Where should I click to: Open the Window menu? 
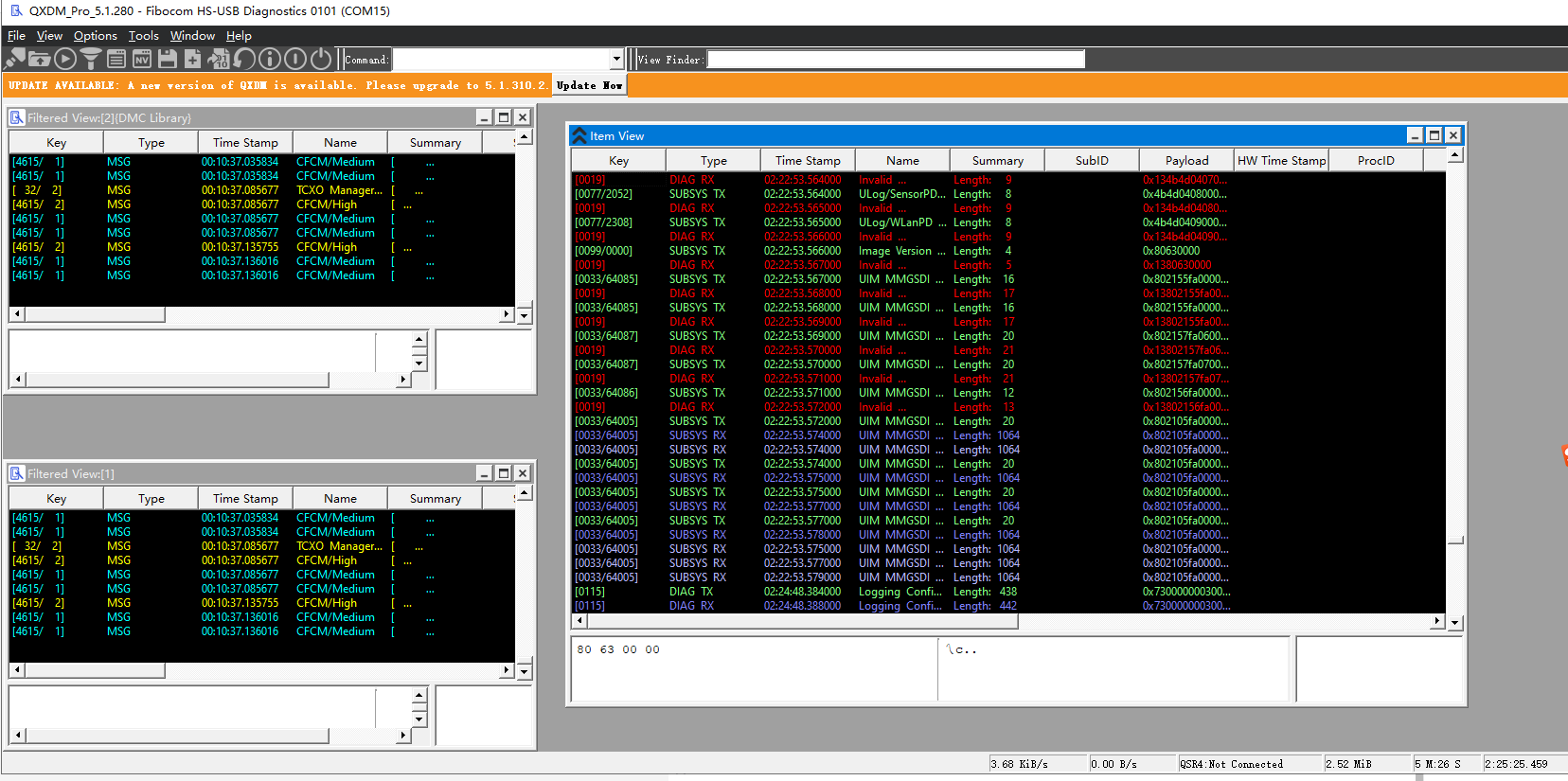pyautogui.click(x=192, y=36)
